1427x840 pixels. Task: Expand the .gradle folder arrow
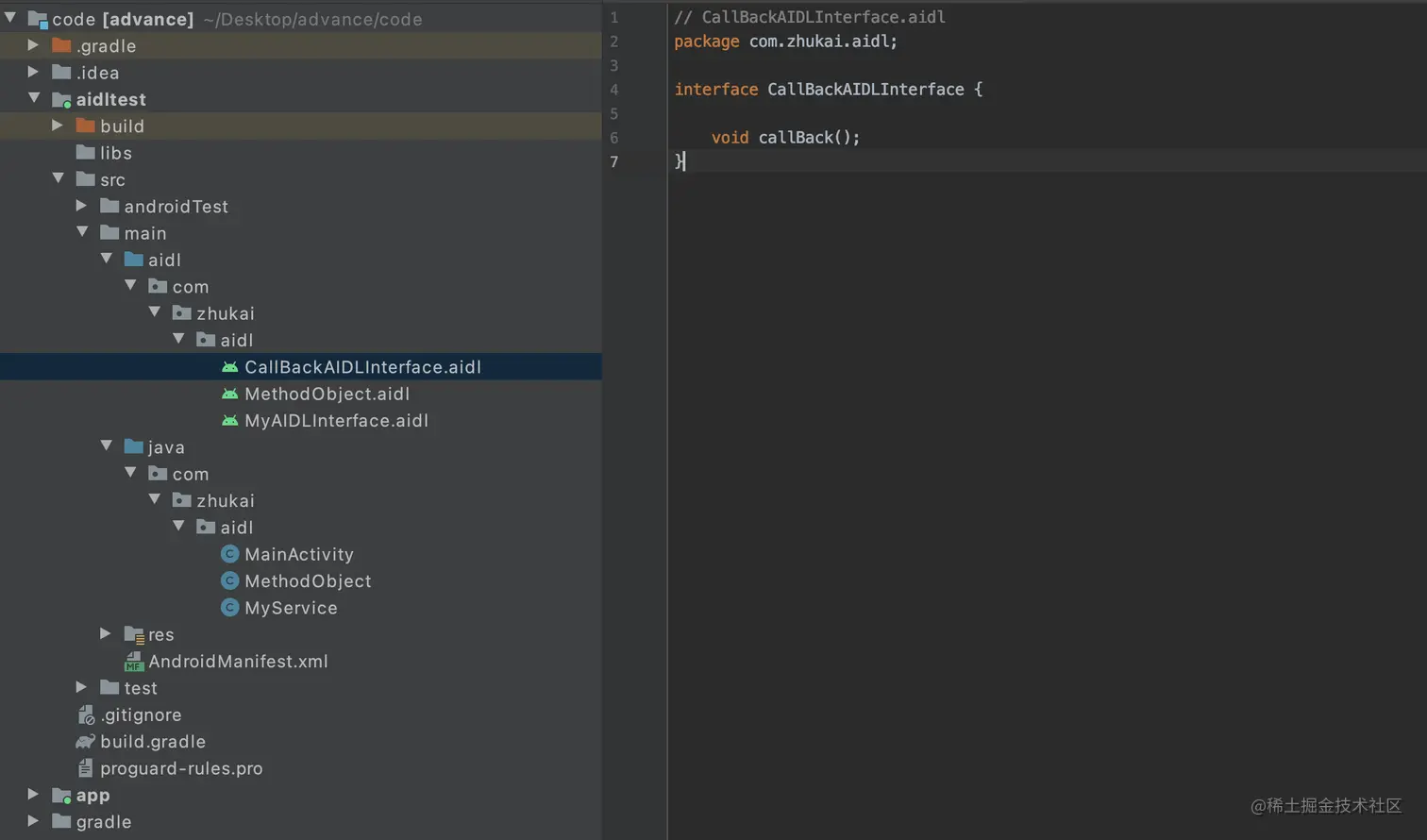click(x=33, y=44)
